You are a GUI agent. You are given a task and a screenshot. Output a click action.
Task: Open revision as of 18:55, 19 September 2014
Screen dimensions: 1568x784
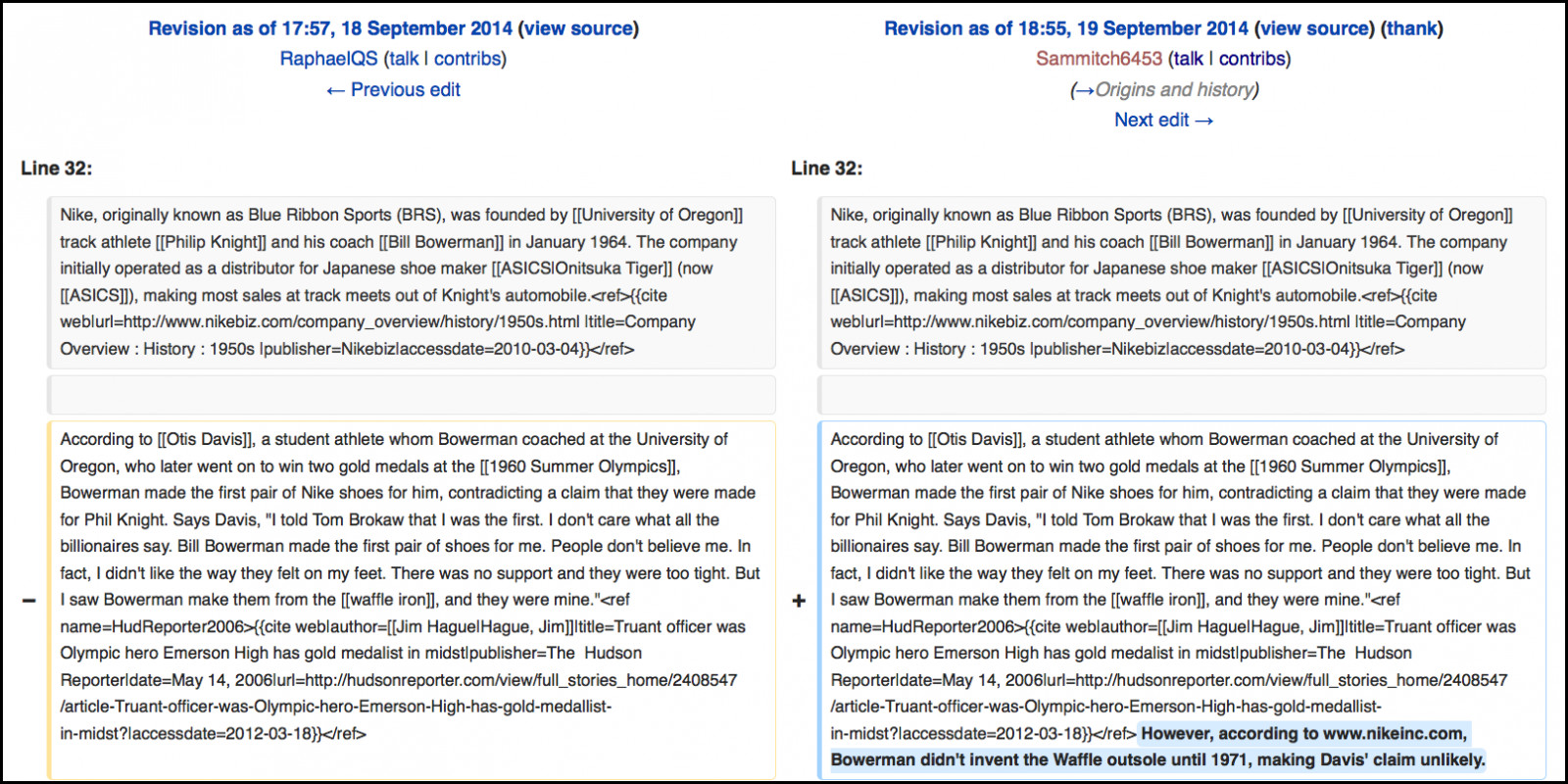[1066, 28]
